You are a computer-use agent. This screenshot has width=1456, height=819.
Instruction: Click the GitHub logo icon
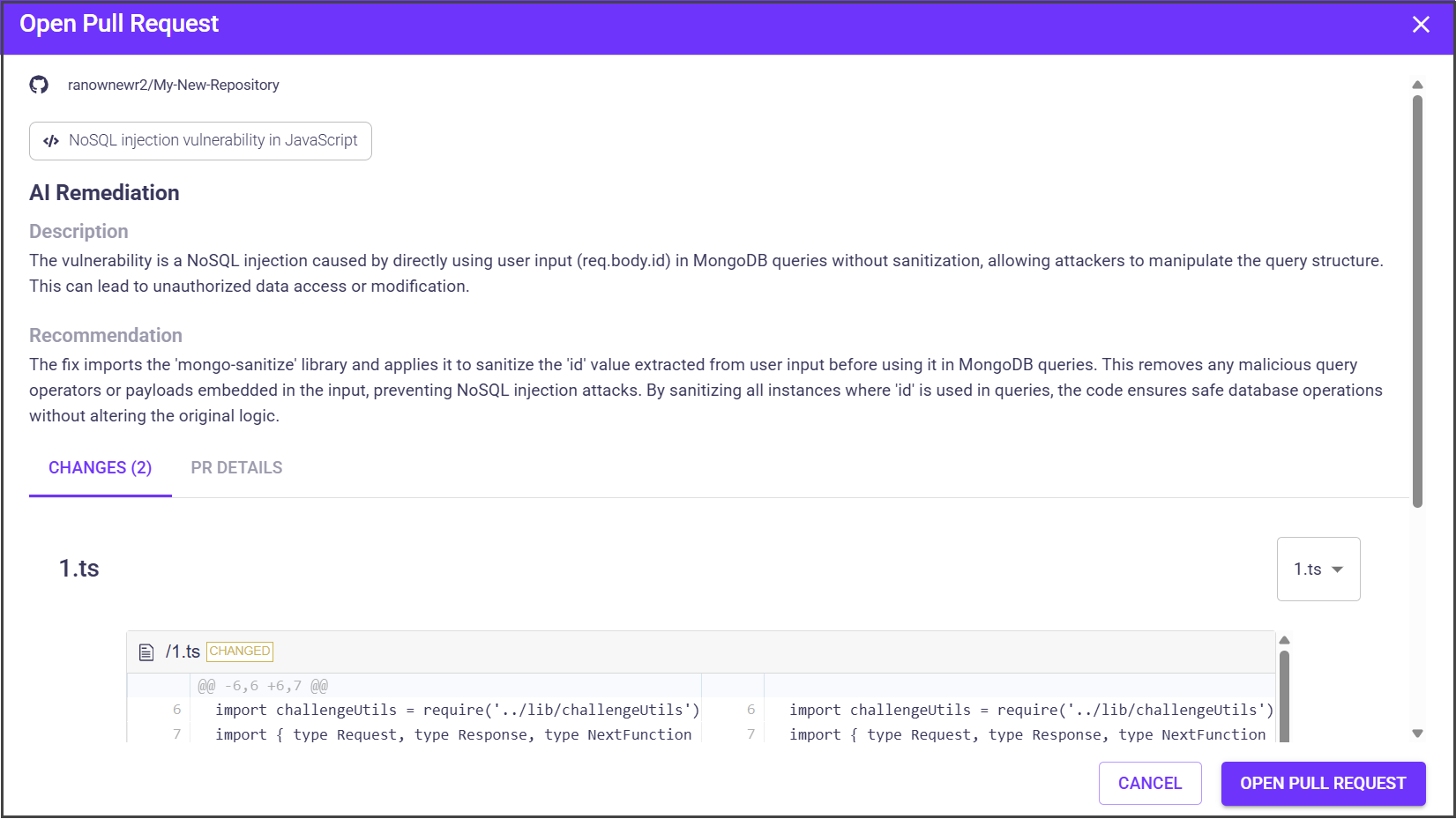coord(39,85)
